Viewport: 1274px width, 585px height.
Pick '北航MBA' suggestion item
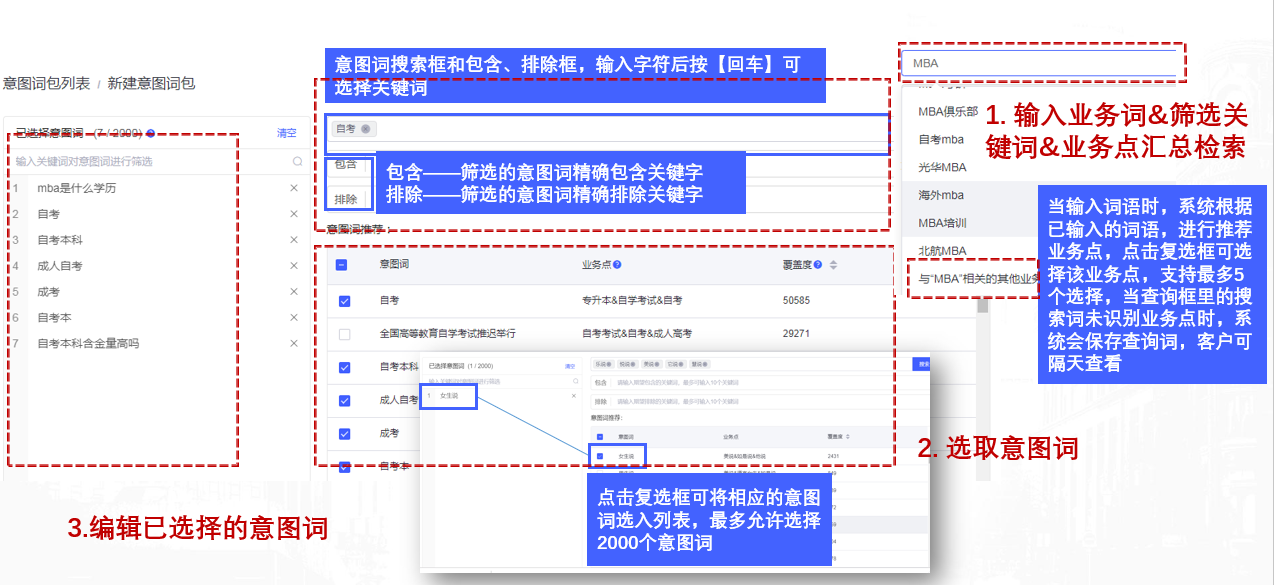tap(942, 250)
